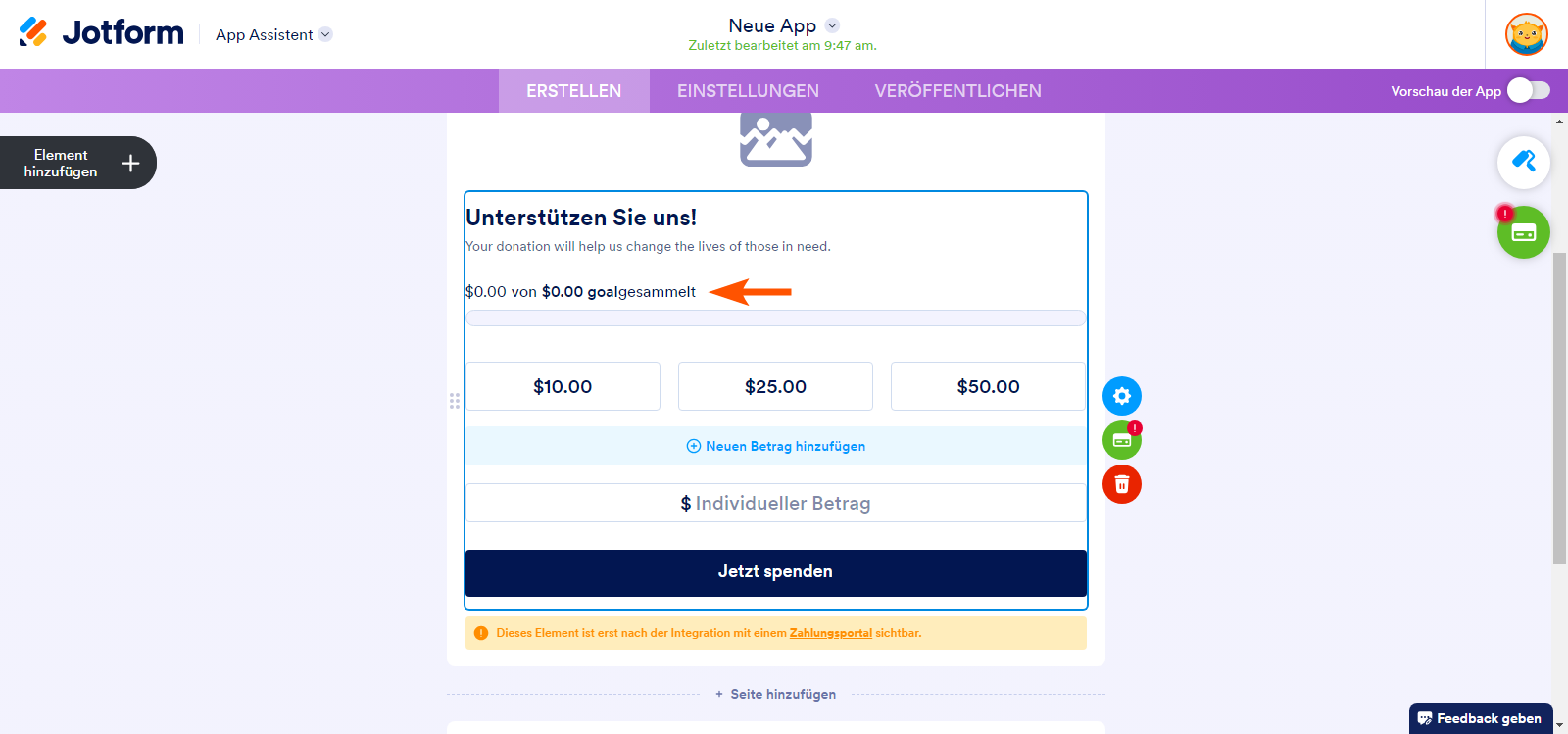Click Neuen Betrag hinzufügen

coord(775,446)
